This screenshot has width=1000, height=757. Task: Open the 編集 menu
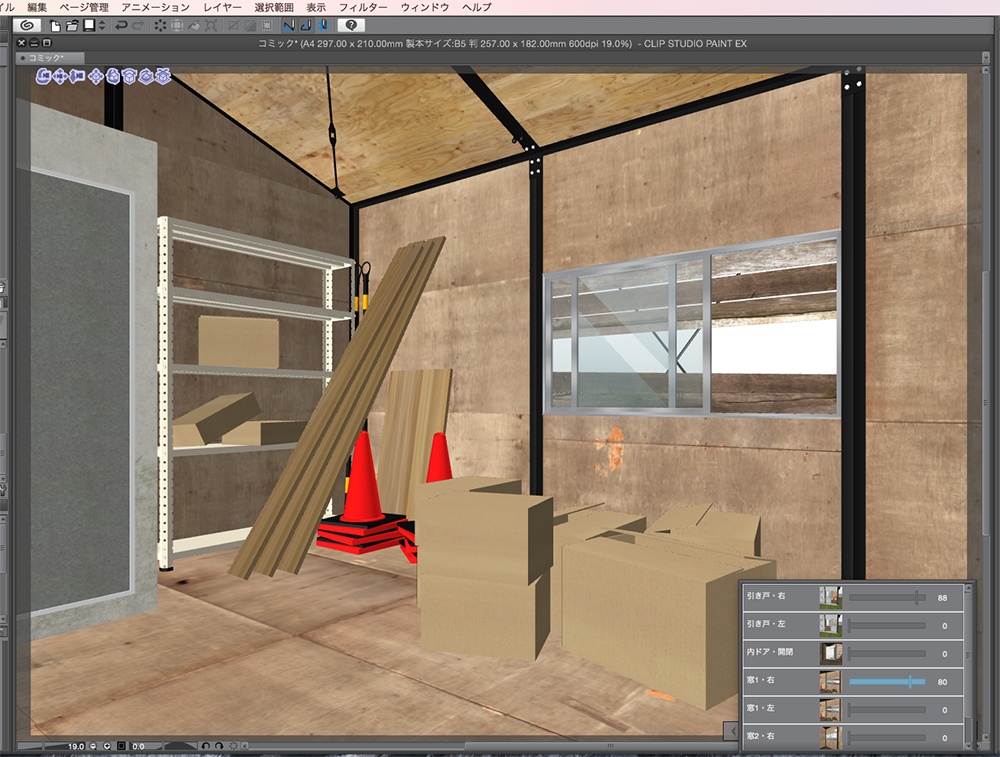click(37, 7)
